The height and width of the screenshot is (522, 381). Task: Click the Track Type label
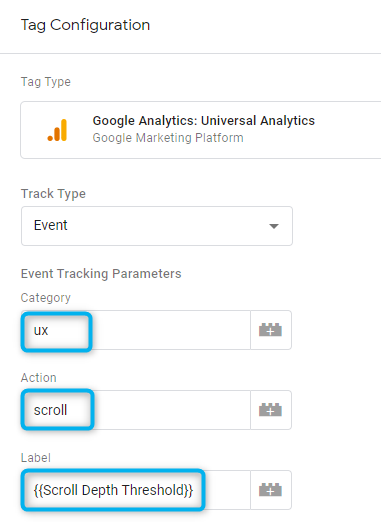click(53, 194)
